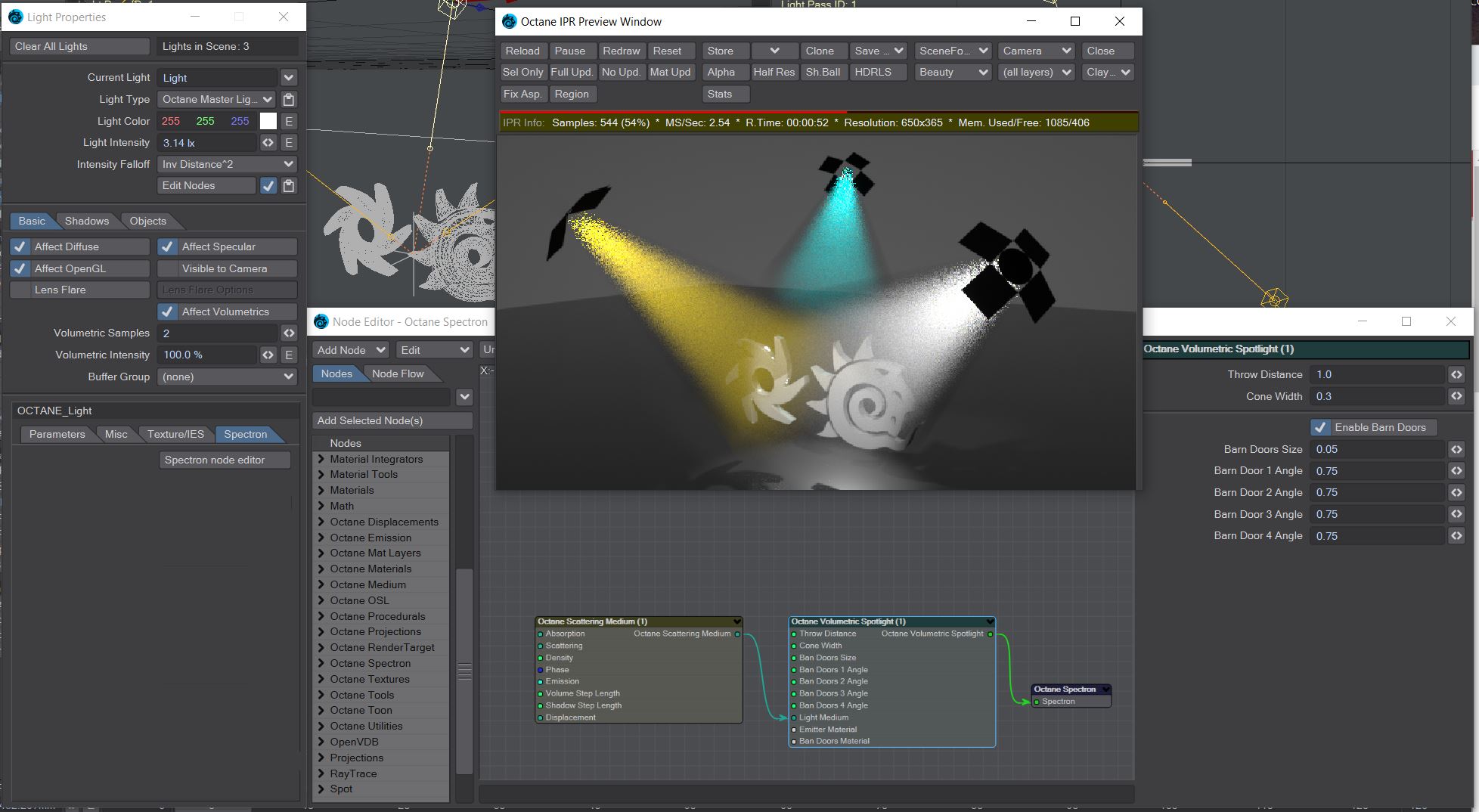The width and height of the screenshot is (1479, 812).
Task: Click the Cone Width spinner arrows
Action: tap(1456, 396)
